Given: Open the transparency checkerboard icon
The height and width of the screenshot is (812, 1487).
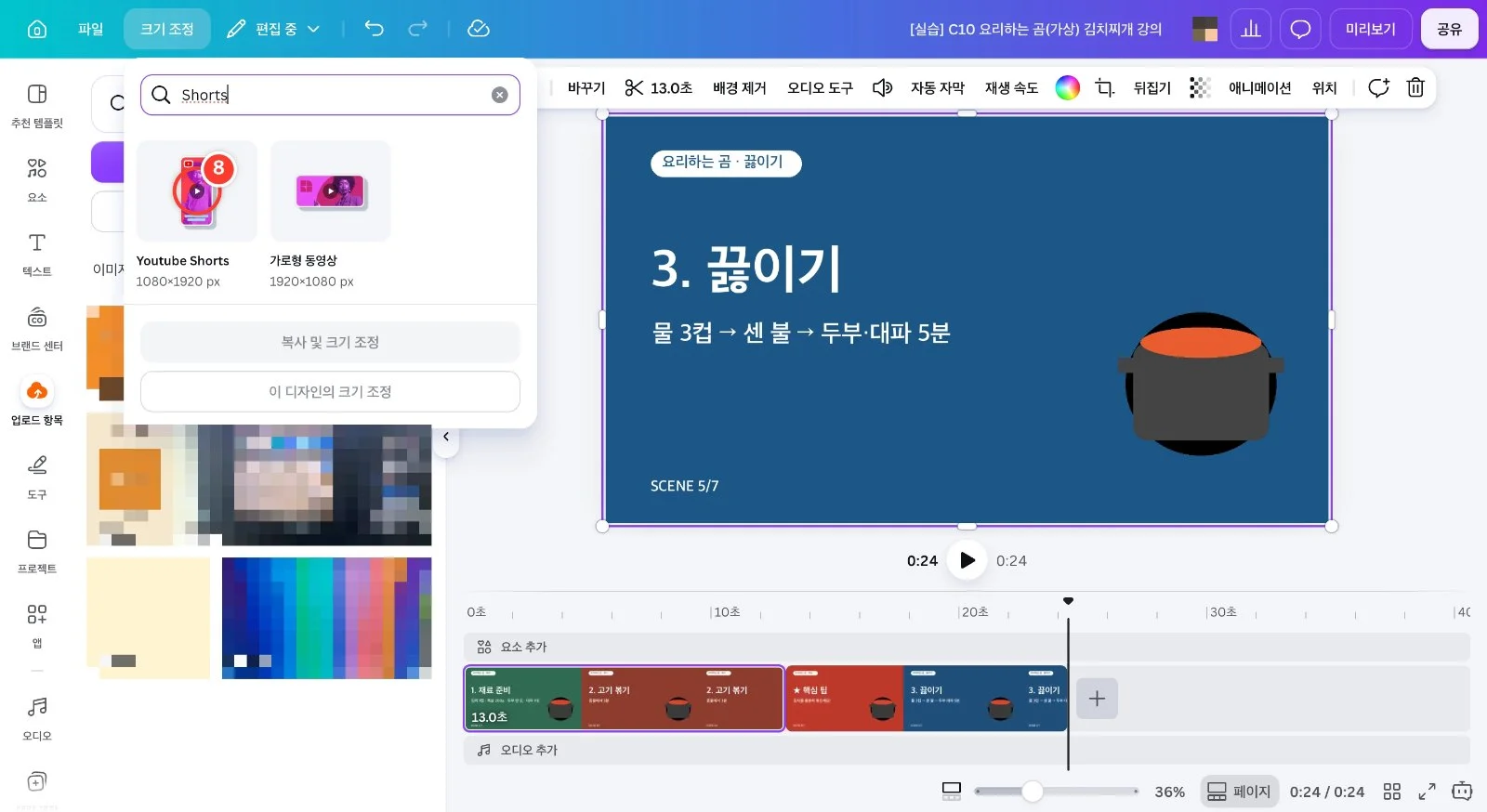Looking at the screenshot, I should [x=1200, y=87].
